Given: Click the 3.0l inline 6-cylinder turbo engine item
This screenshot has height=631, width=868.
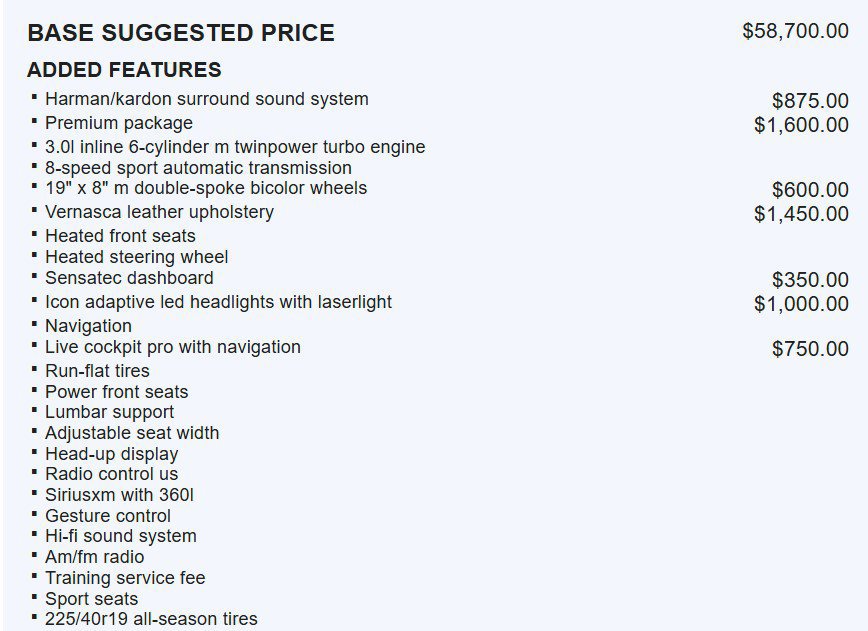Looking at the screenshot, I should coord(235,147).
